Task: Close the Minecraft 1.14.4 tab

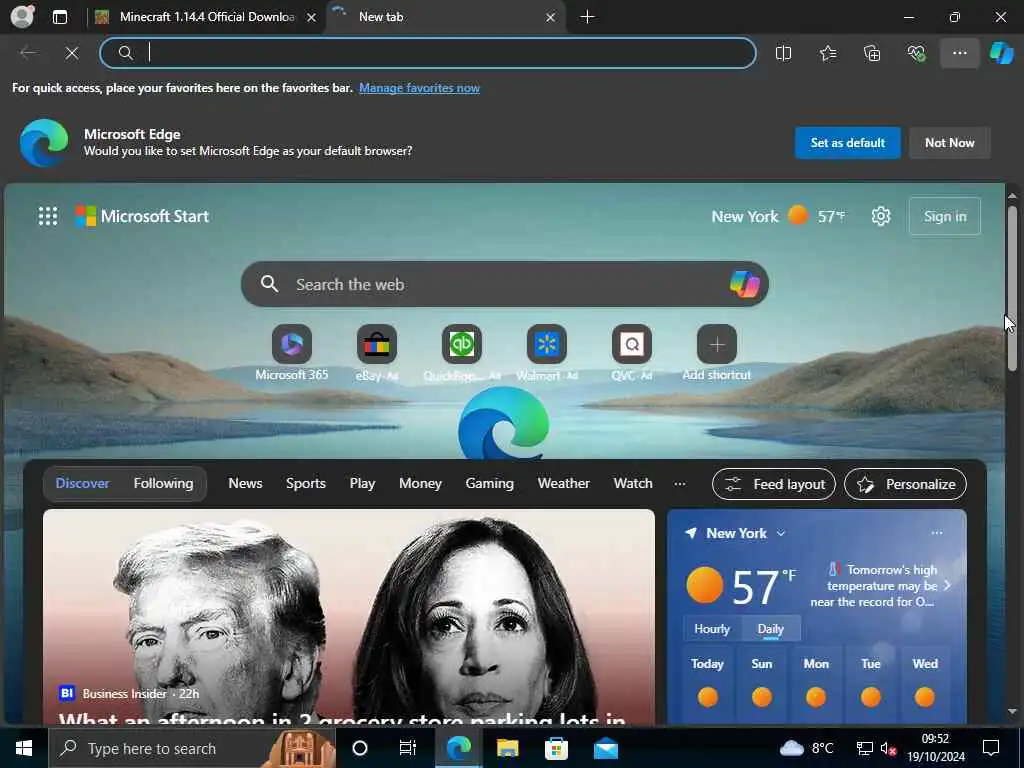Action: (312, 18)
